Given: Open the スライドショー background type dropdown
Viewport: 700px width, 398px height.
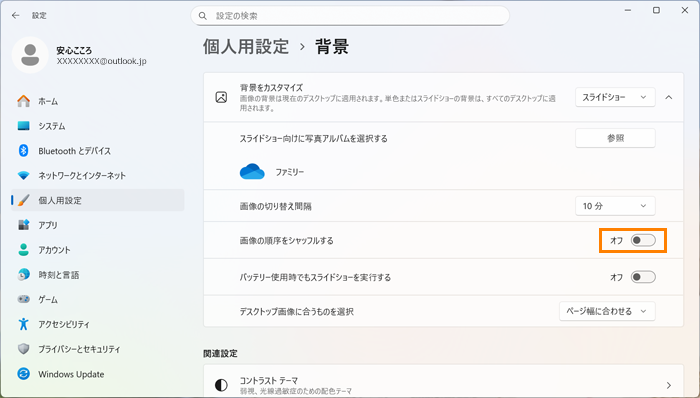Looking at the screenshot, I should point(615,97).
